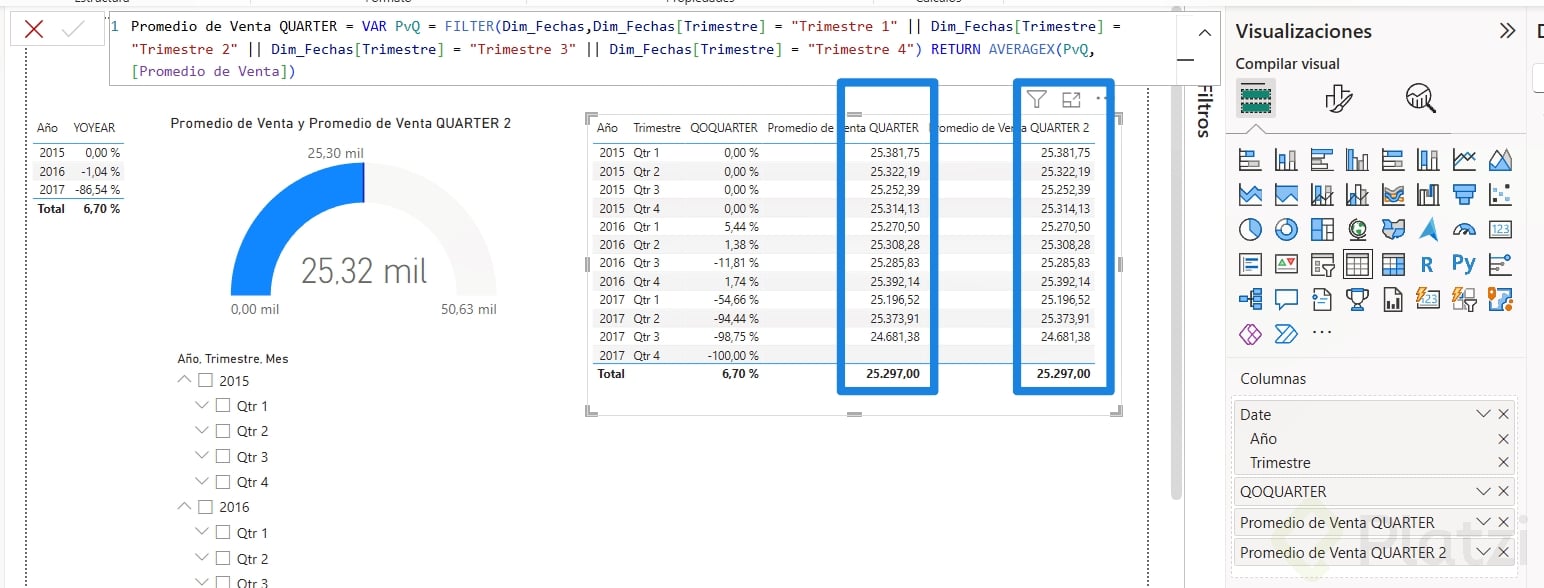
Task: Tick the 2016 year checkbox
Action: pyautogui.click(x=205, y=507)
